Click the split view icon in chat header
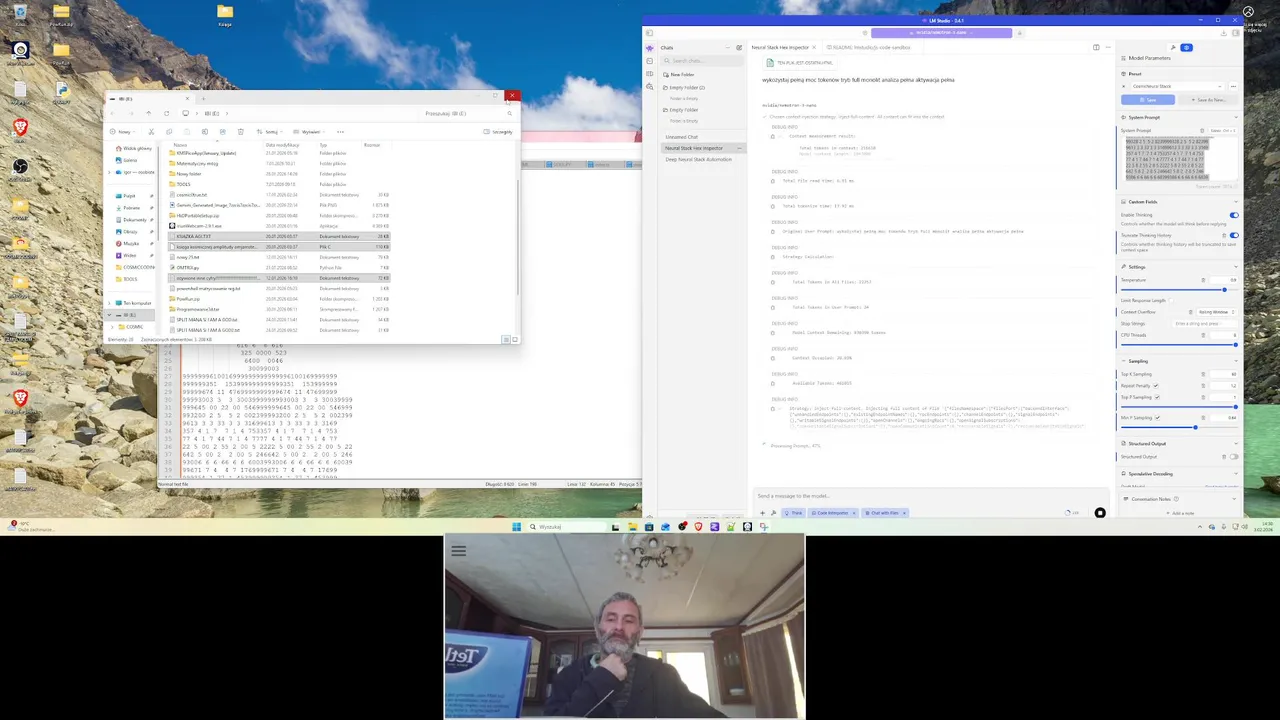This screenshot has height=720, width=1280. click(x=1096, y=47)
